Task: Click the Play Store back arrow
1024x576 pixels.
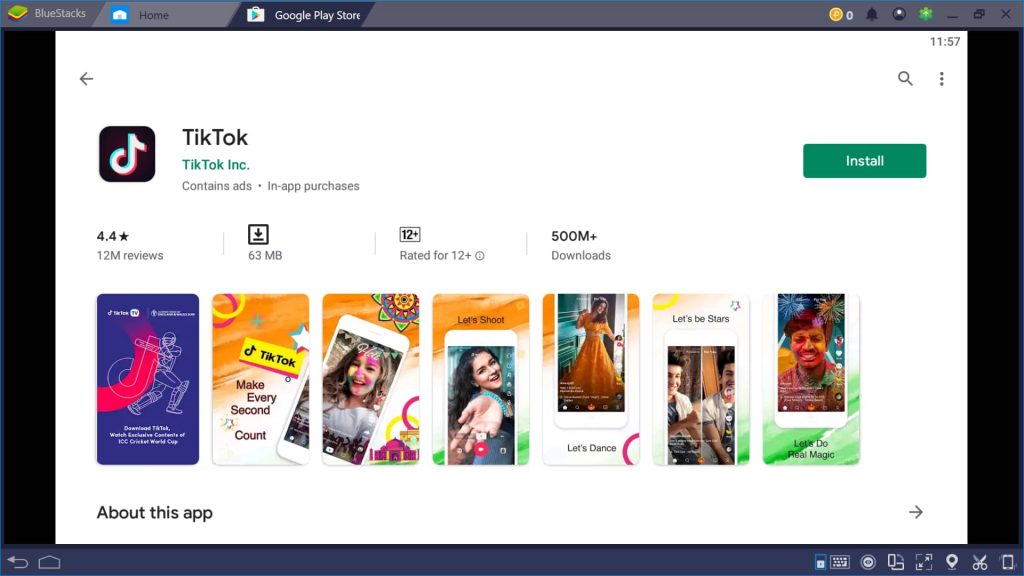Action: pos(86,79)
